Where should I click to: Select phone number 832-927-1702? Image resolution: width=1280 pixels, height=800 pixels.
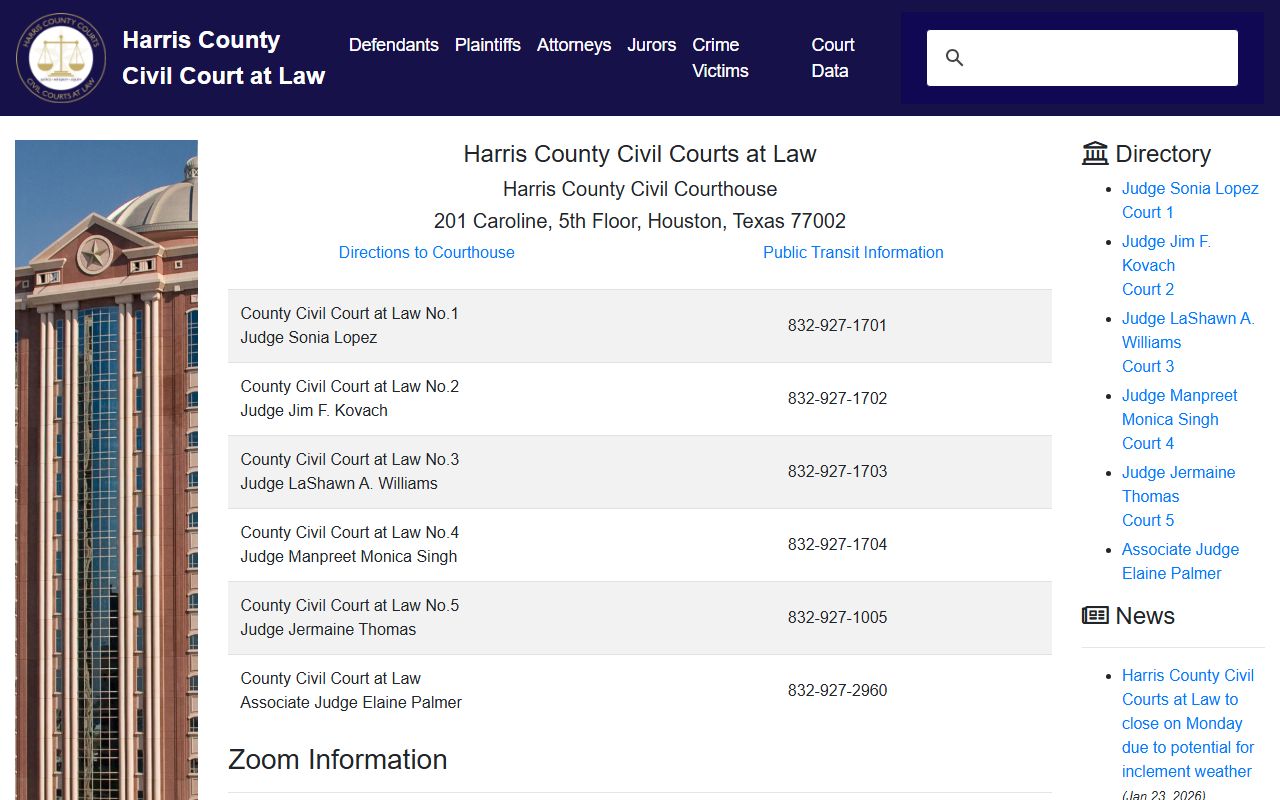pos(837,398)
